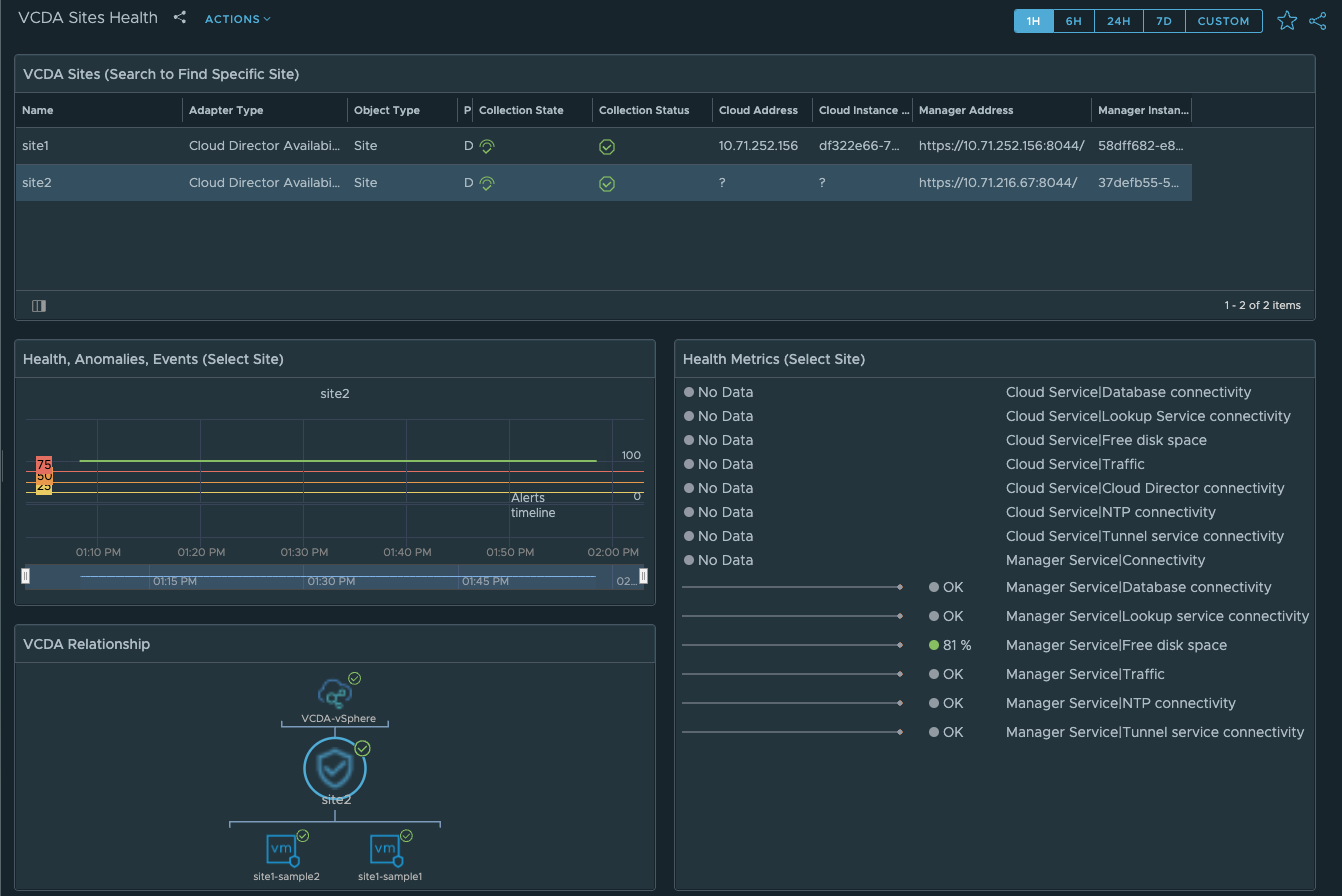Switch time range to 6H
This screenshot has height=896, width=1342.
(x=1073, y=21)
